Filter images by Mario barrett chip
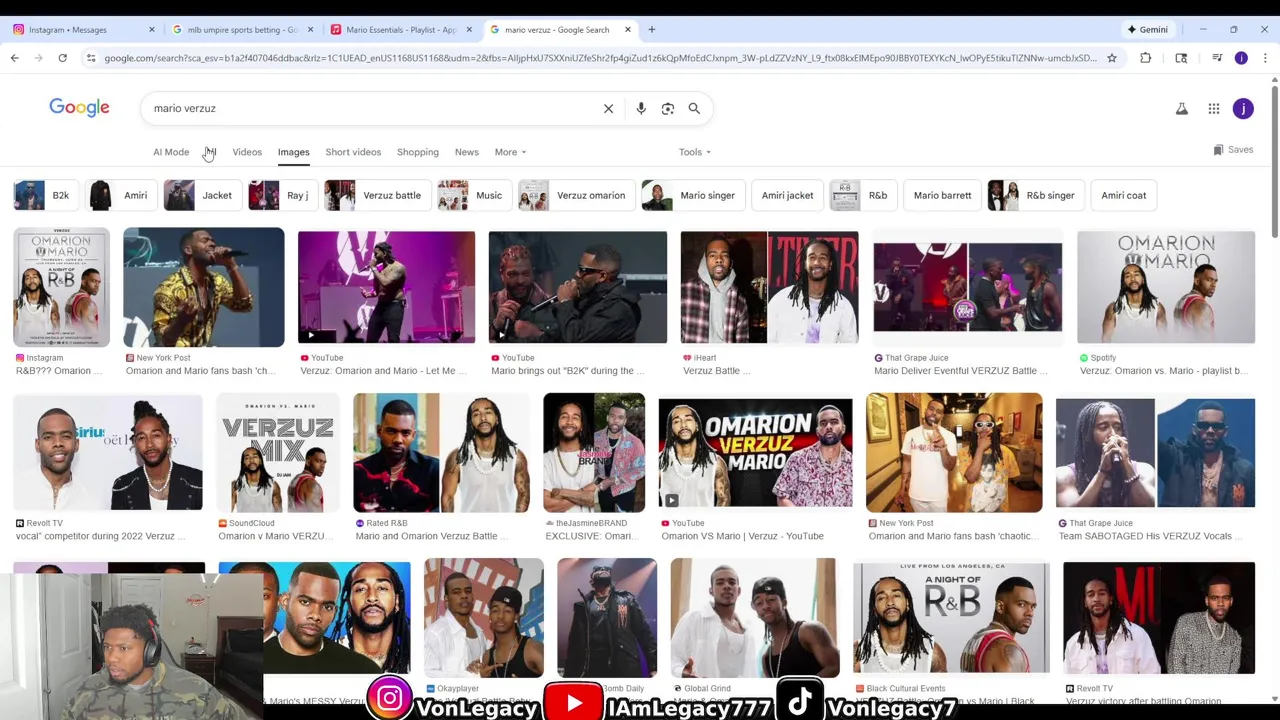1280x720 pixels. pyautogui.click(x=942, y=195)
